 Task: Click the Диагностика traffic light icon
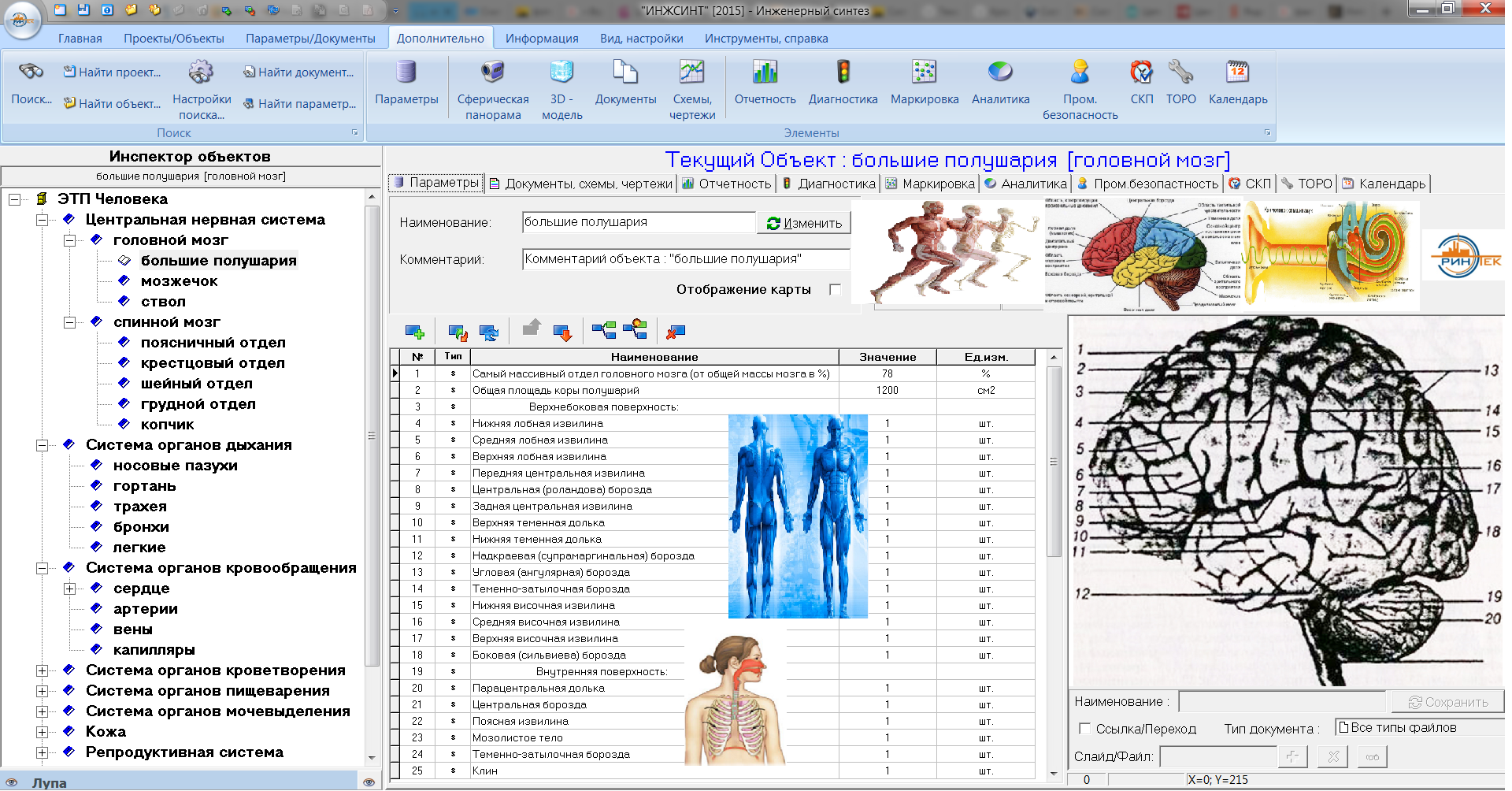843,73
